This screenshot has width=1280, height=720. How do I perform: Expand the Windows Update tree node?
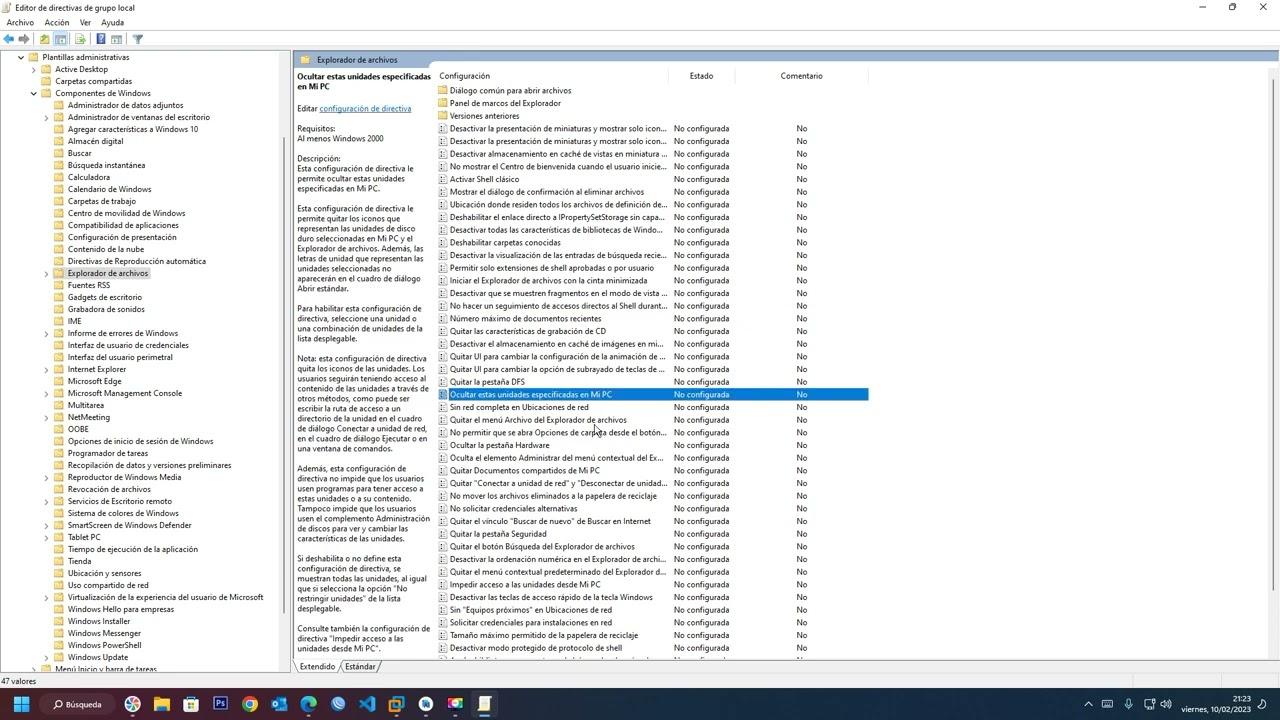pyautogui.click(x=46, y=657)
